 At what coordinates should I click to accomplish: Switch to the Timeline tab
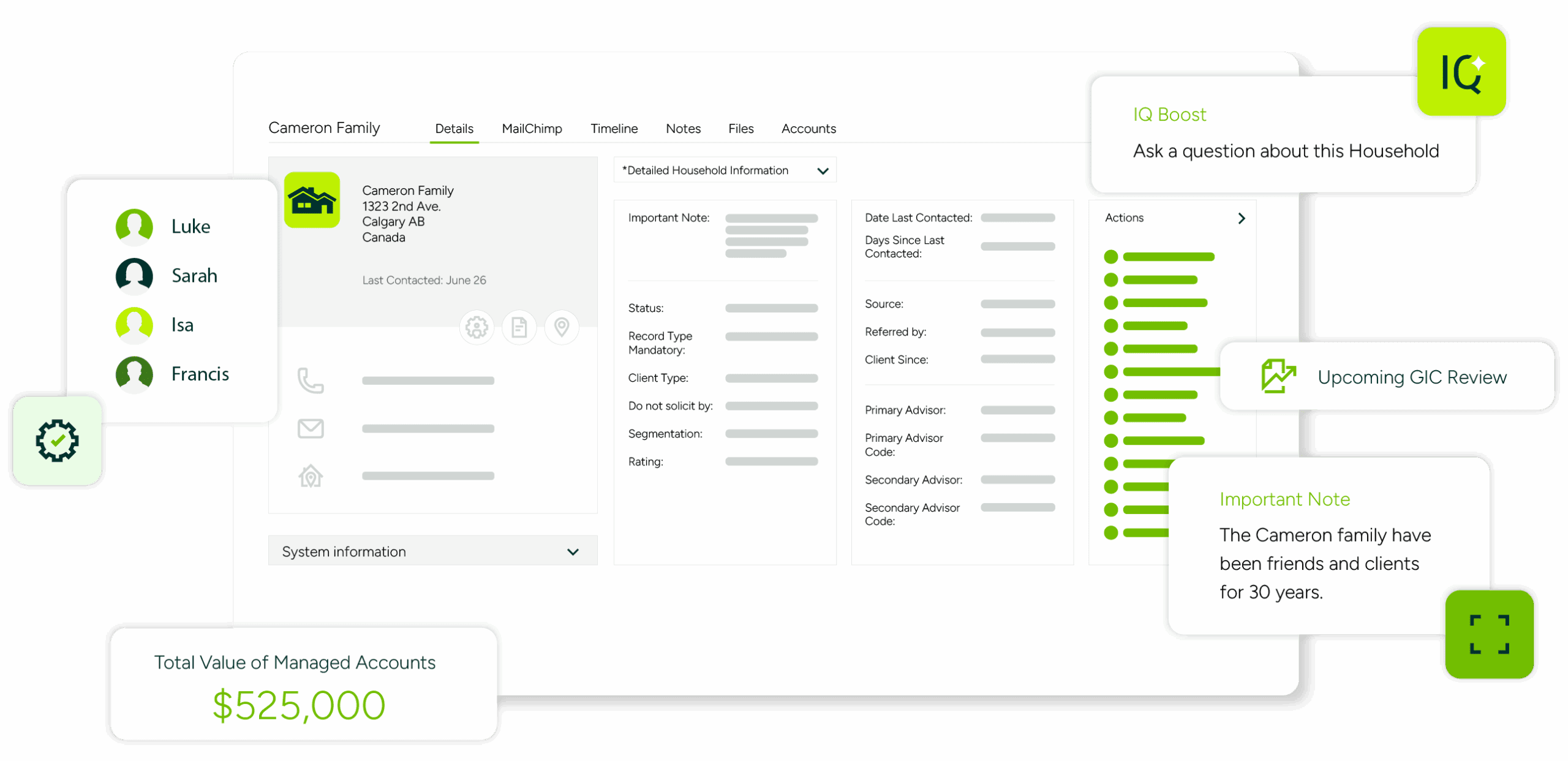coord(614,129)
